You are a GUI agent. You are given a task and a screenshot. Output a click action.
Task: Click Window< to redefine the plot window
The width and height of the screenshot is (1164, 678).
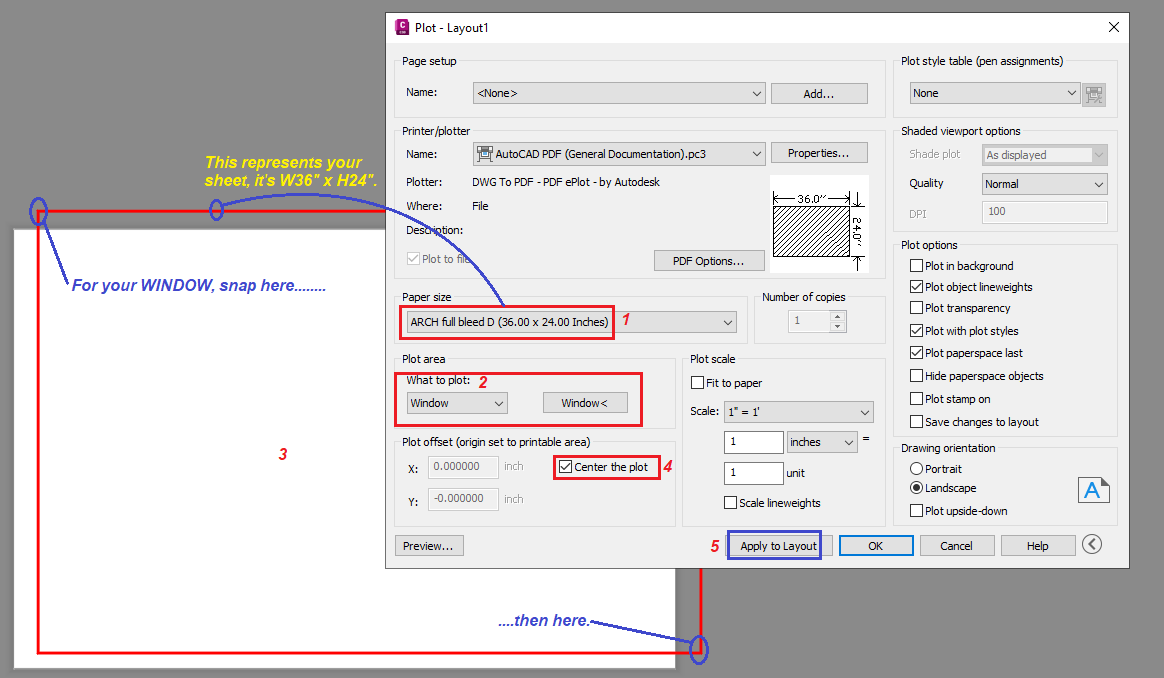pyautogui.click(x=586, y=402)
